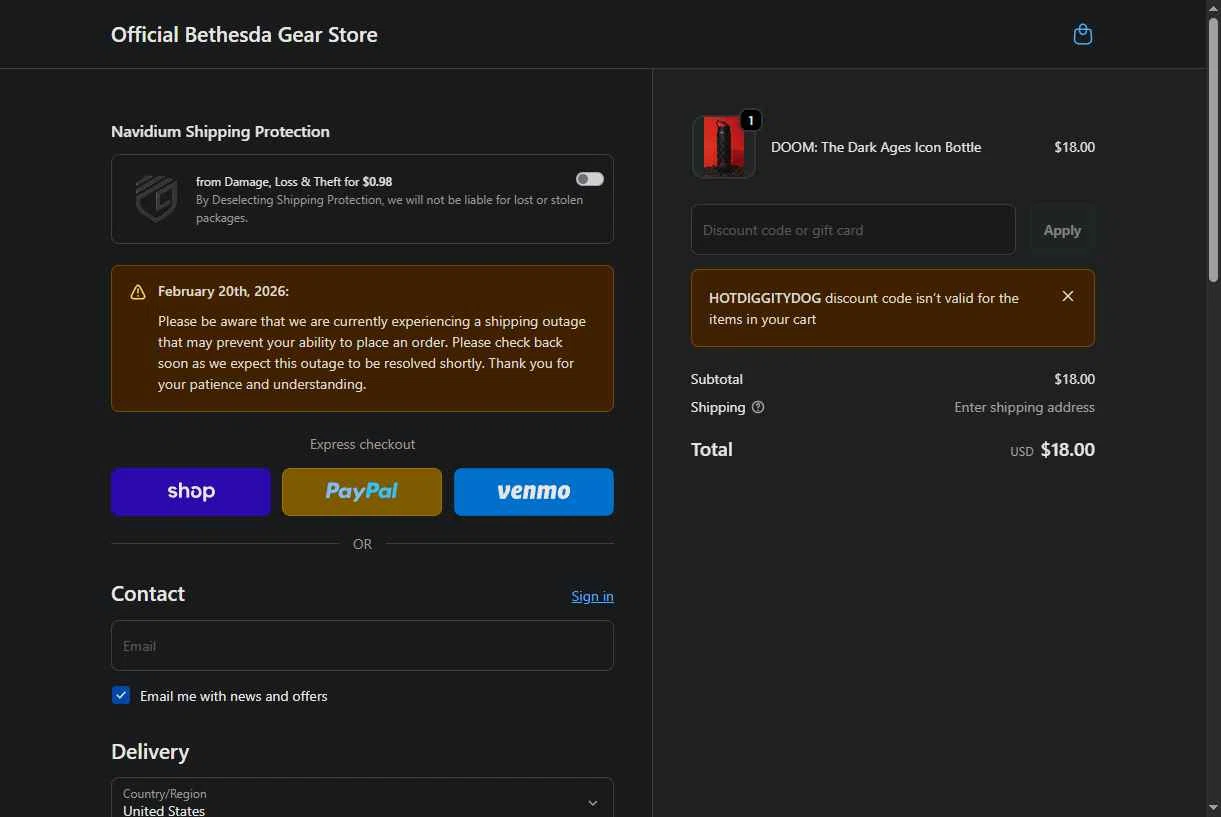
Task: Click the DOOM: The Dark Ages Icon Bottle name
Action: click(x=876, y=147)
